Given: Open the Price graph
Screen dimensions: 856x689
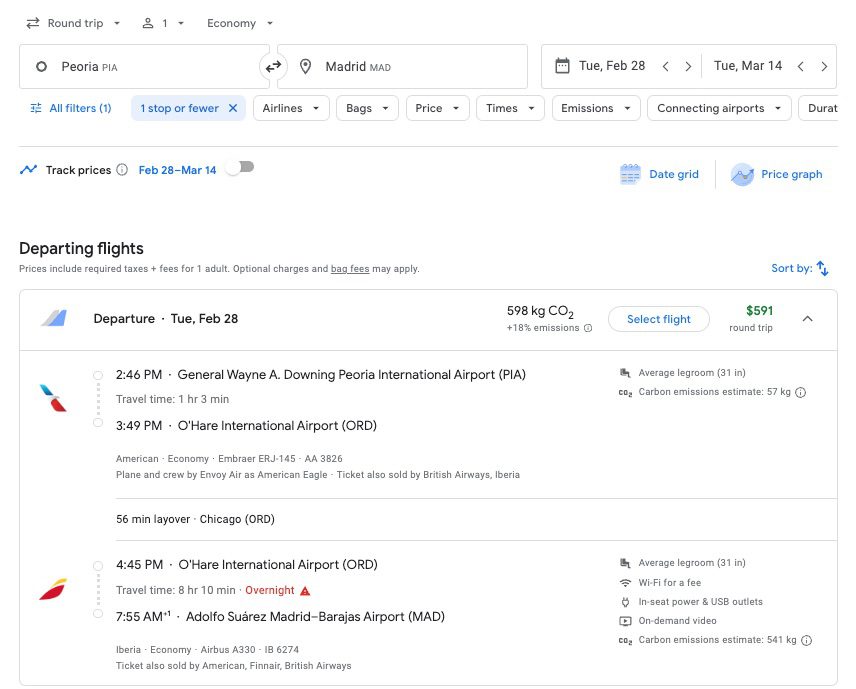Looking at the screenshot, I should (777, 174).
